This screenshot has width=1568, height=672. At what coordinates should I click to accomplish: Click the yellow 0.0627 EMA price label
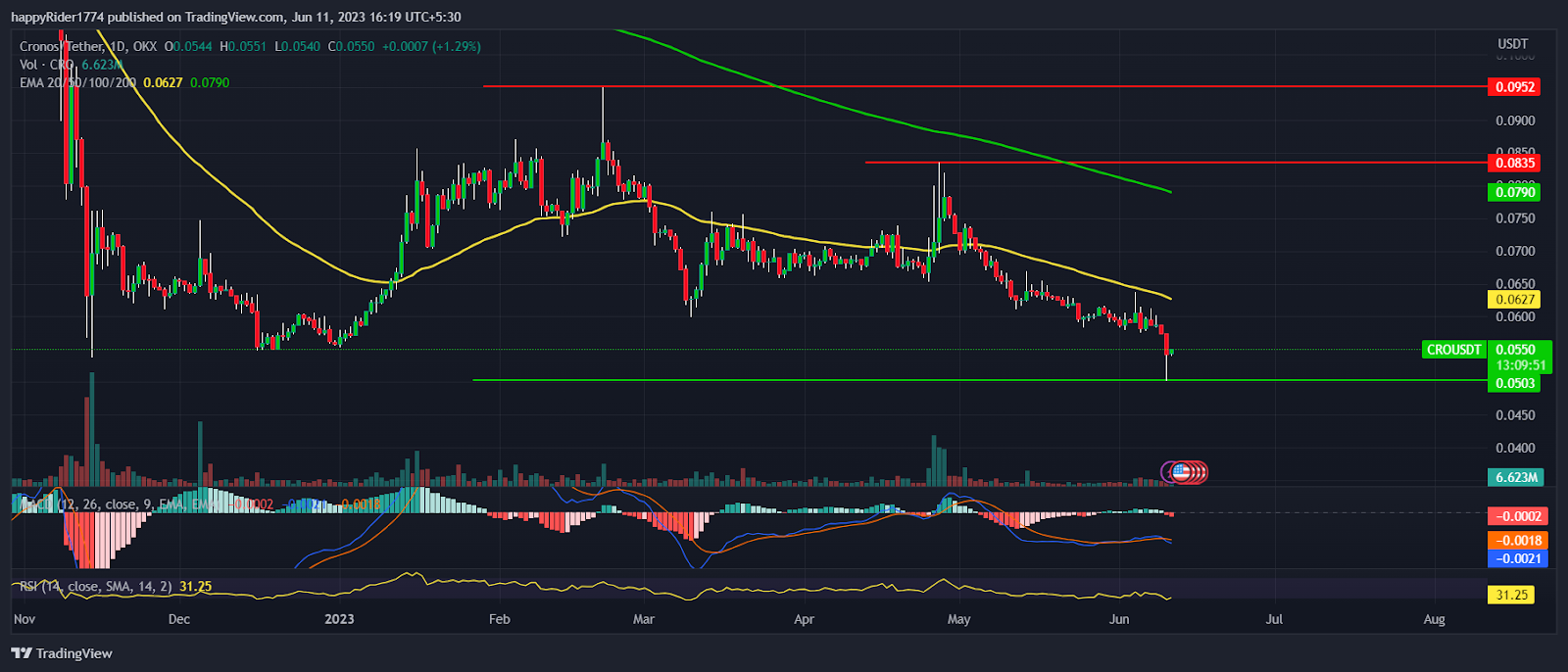[x=1514, y=300]
